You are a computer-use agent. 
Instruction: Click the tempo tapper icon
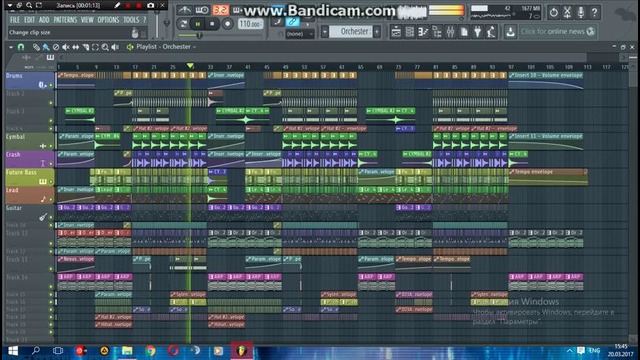[491, 31]
